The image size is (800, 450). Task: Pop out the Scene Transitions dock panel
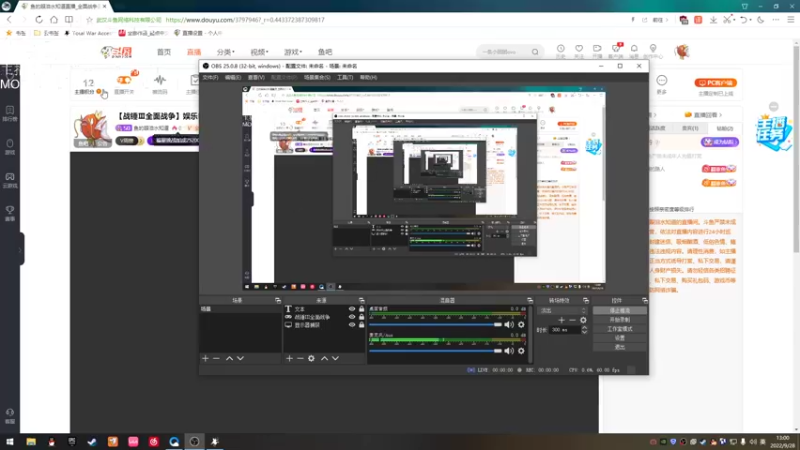586,301
